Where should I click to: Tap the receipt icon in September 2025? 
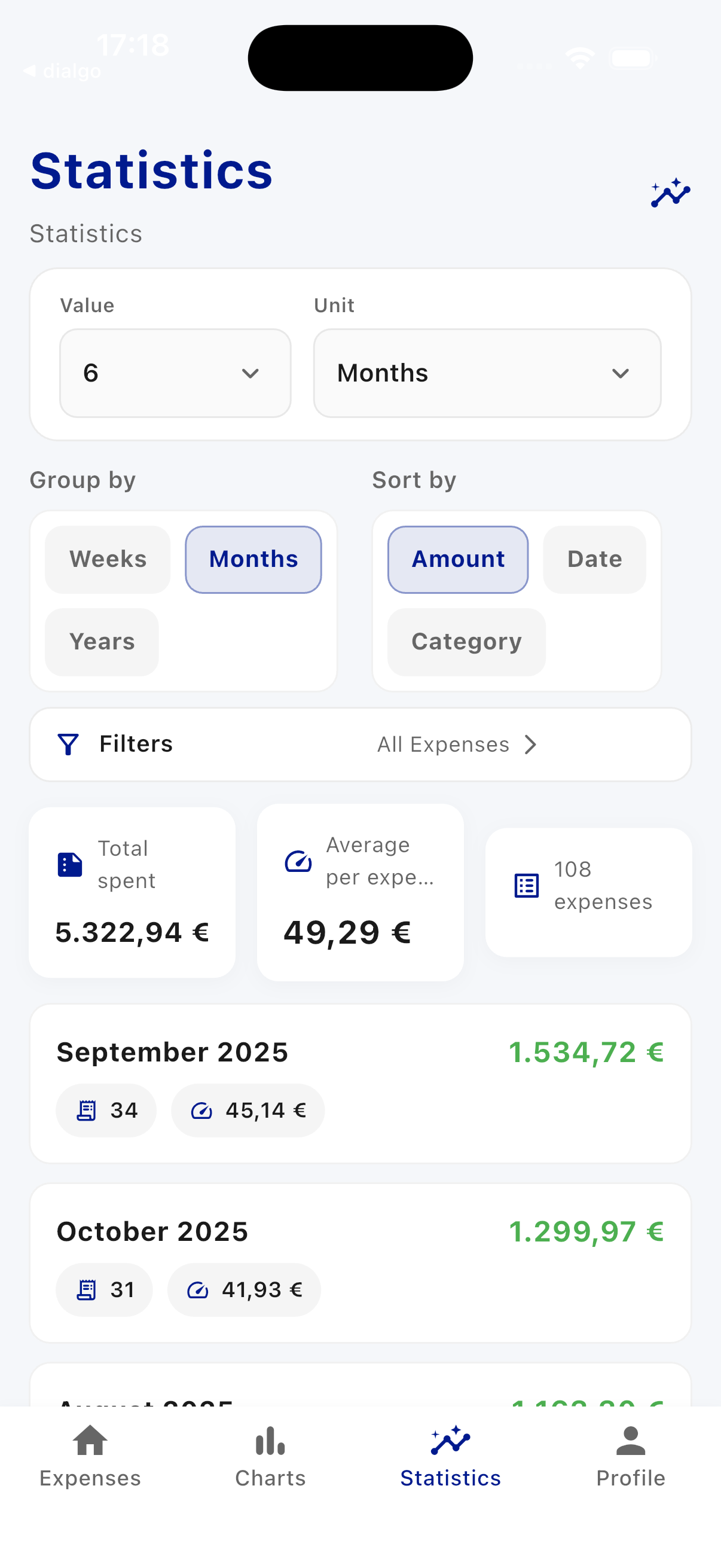click(x=87, y=1111)
